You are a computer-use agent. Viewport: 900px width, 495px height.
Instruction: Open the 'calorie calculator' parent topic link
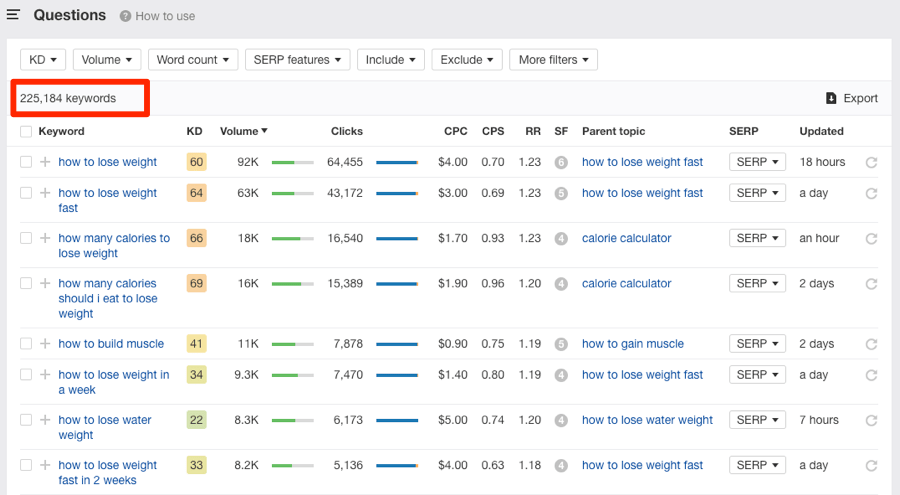(x=626, y=238)
